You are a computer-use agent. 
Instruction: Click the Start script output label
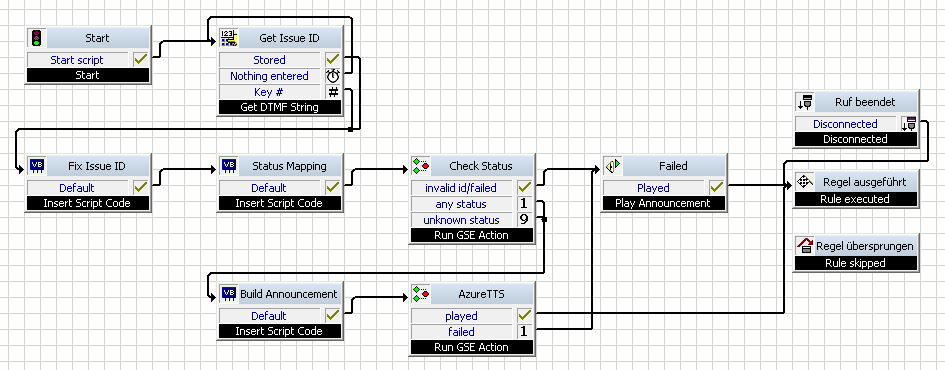click(77, 60)
